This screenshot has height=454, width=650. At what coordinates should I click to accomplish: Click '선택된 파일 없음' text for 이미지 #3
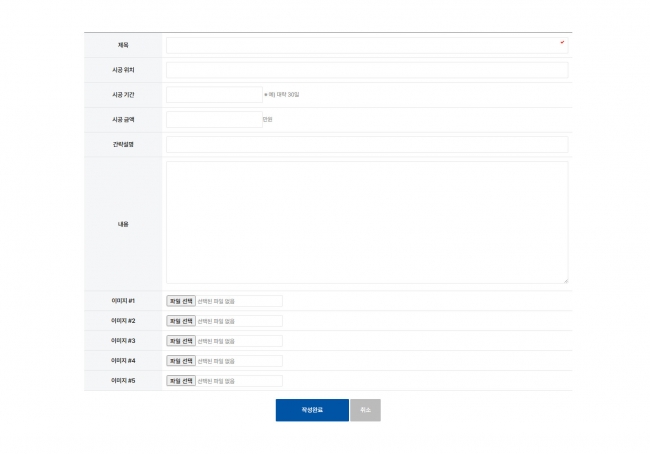pyautogui.click(x=216, y=341)
